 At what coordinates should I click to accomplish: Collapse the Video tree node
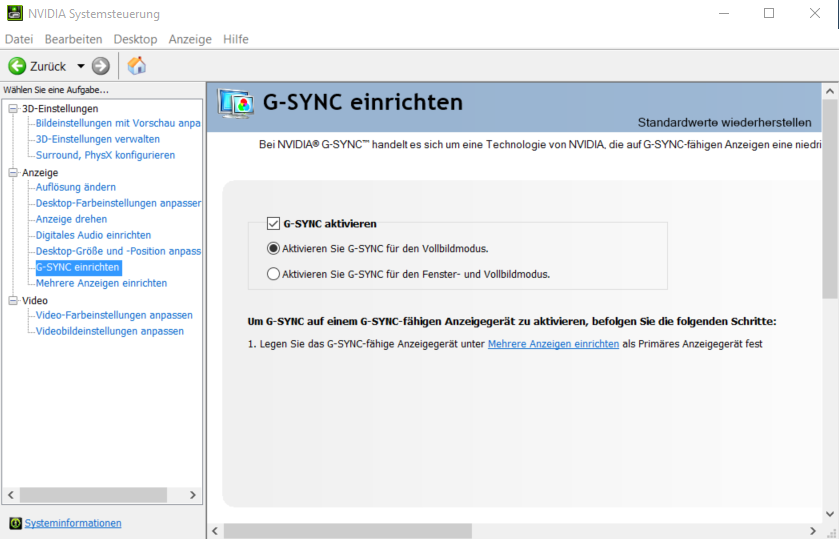[x=13, y=300]
